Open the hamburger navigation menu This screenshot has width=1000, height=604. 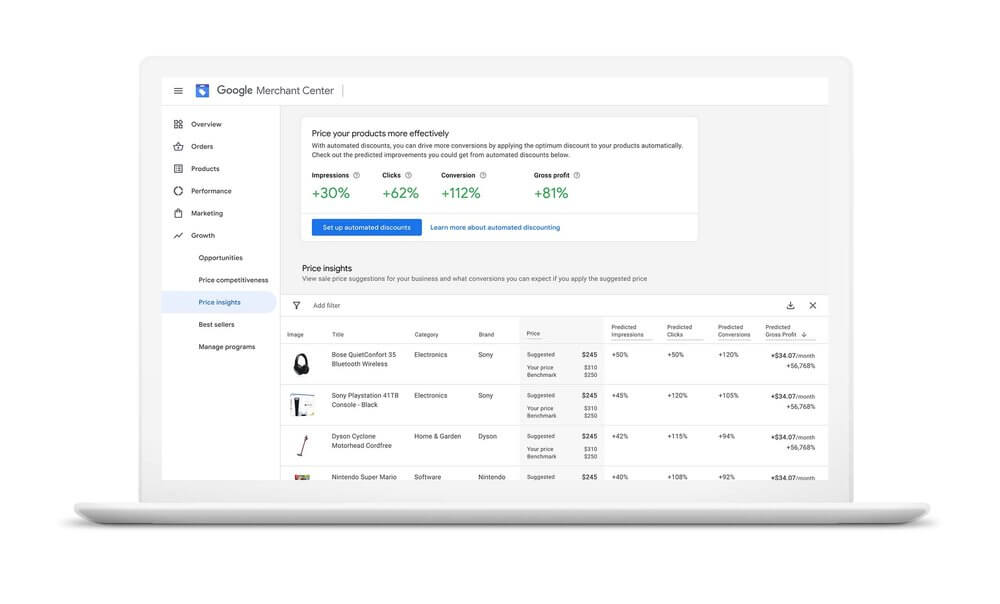[x=178, y=91]
